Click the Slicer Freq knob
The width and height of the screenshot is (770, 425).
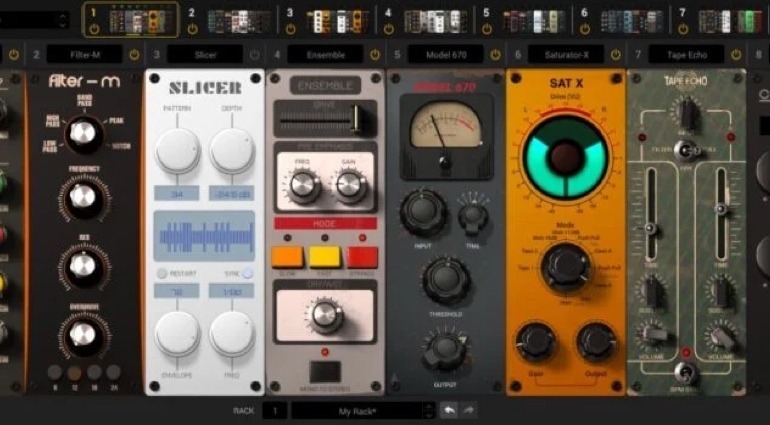232,334
